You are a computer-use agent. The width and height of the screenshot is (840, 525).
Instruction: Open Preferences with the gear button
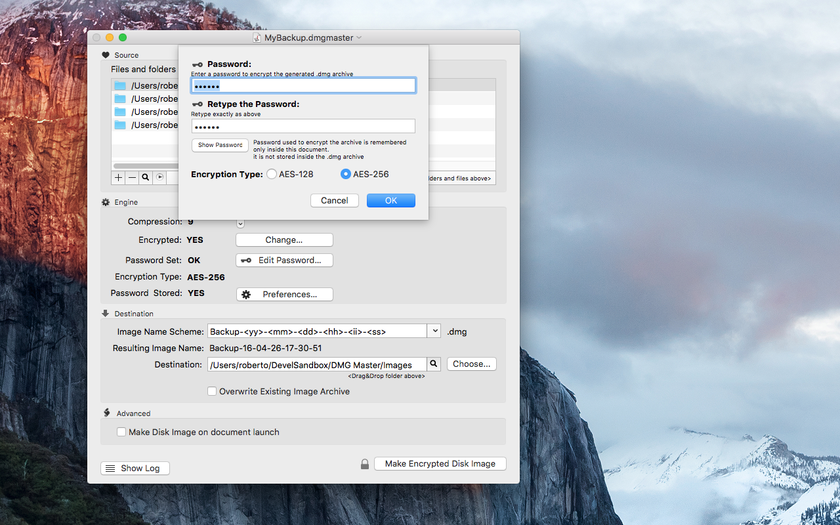pos(284,294)
